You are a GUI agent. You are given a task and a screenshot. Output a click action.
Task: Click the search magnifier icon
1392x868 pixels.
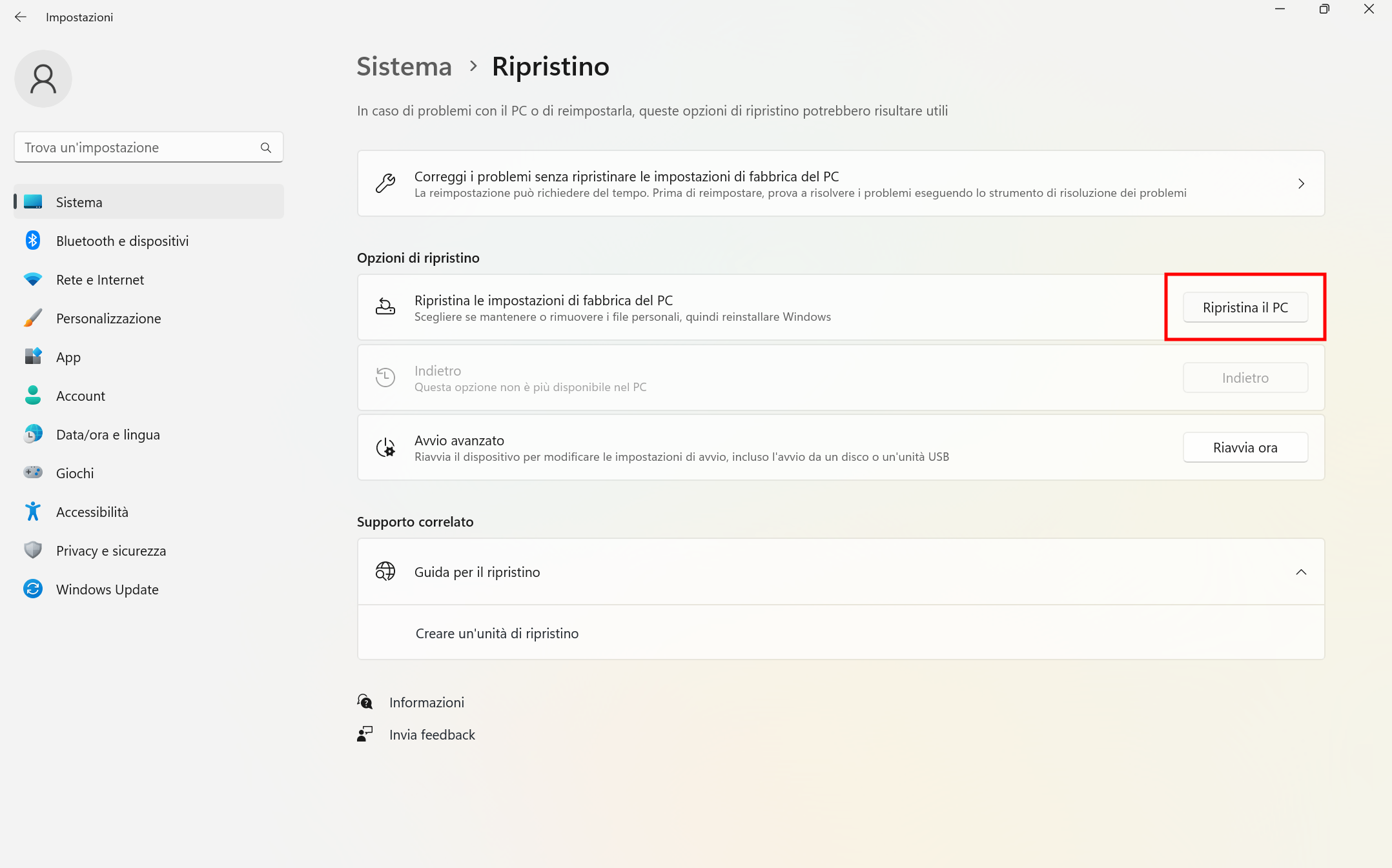[266, 148]
